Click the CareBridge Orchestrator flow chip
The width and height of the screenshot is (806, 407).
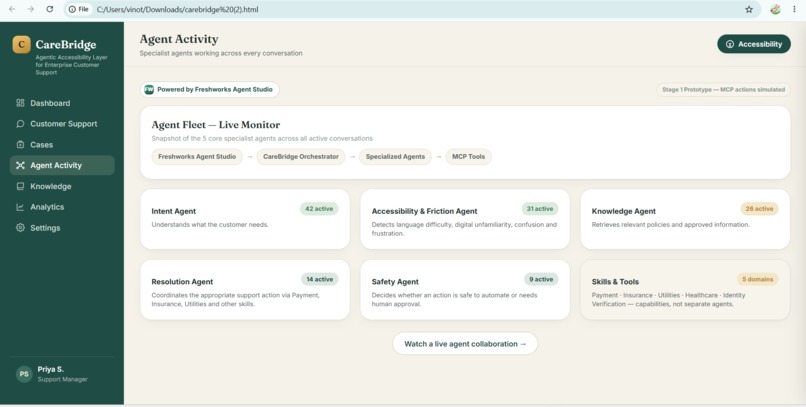pyautogui.click(x=301, y=157)
